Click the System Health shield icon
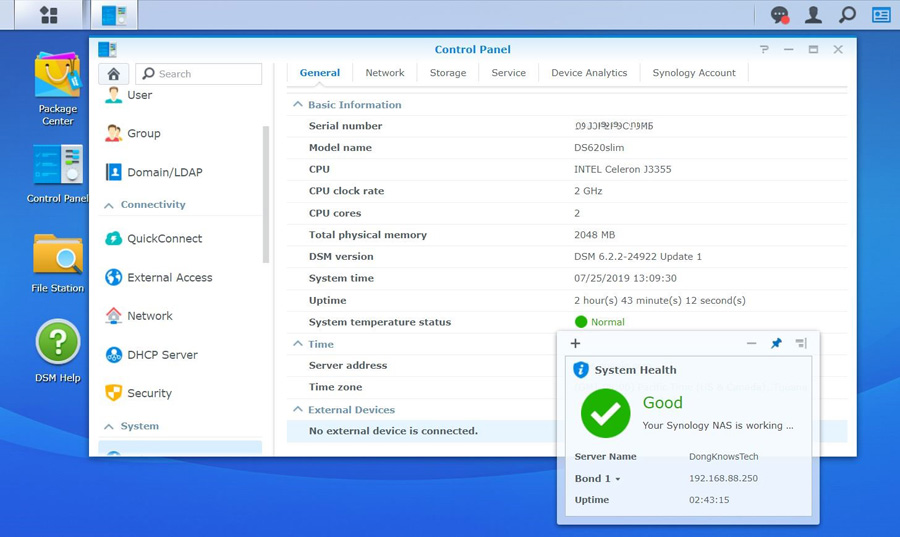900x537 pixels. (581, 370)
